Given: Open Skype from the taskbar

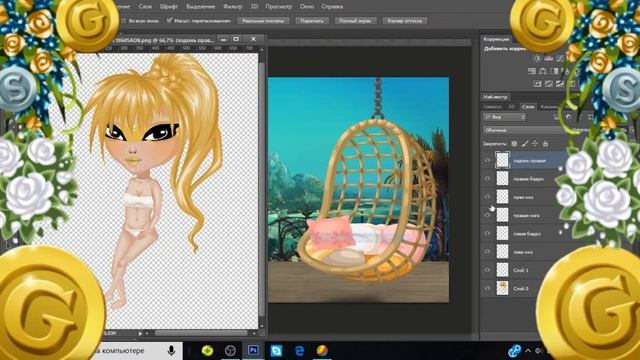Looking at the screenshot, I should coord(276,350).
